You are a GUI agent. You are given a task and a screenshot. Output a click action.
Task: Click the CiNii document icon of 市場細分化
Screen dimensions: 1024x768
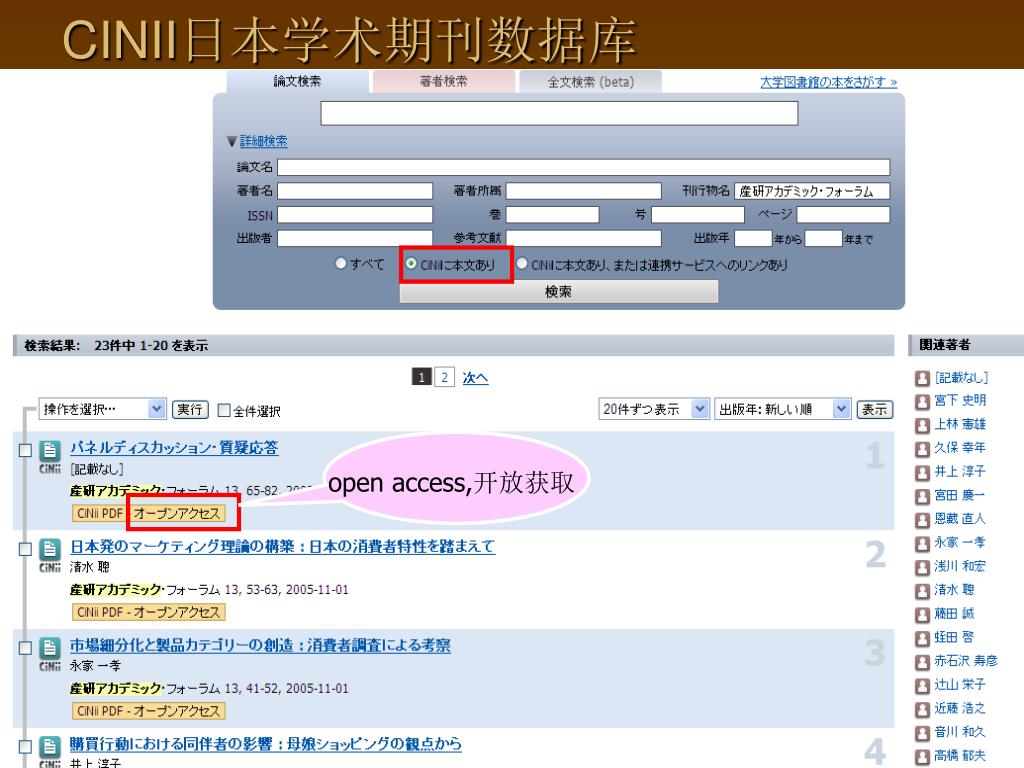[50, 648]
